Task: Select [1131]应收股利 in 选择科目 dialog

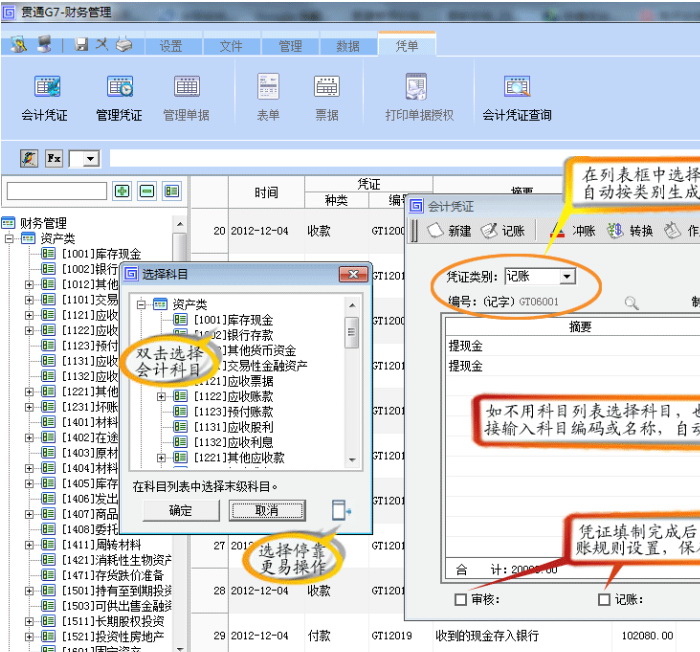Action: tap(233, 426)
